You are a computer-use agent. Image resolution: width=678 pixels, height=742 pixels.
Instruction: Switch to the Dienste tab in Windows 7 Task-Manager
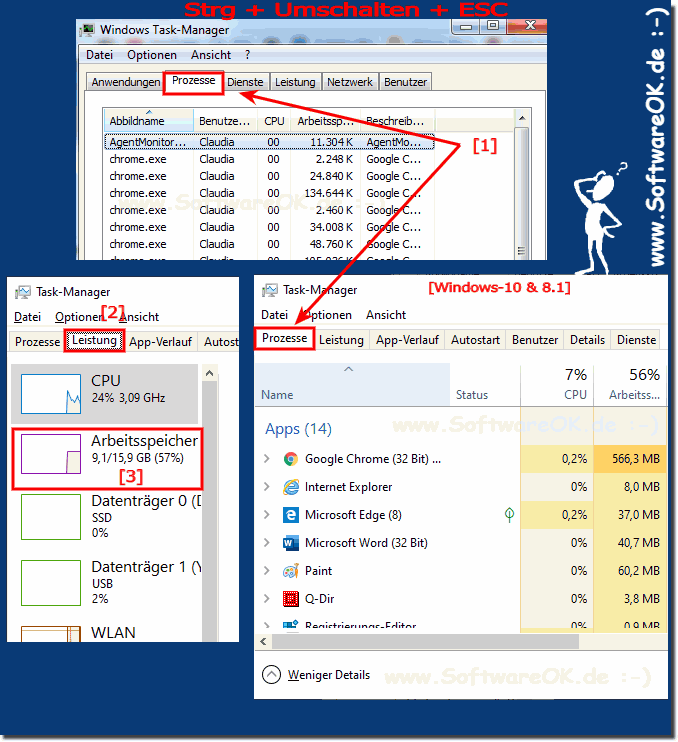pos(245,82)
